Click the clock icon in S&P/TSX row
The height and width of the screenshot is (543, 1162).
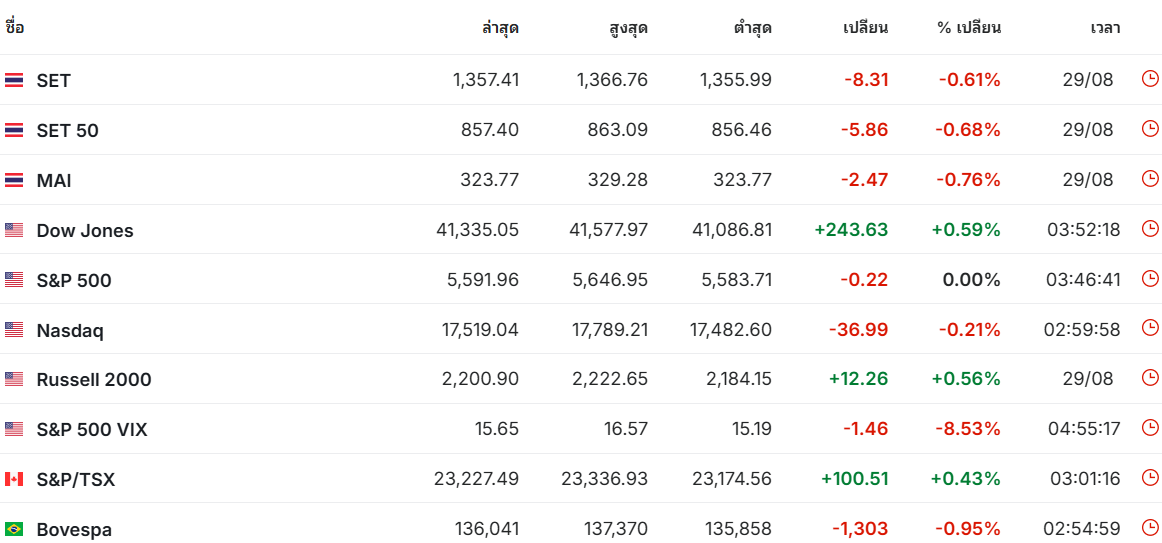pos(1150,478)
